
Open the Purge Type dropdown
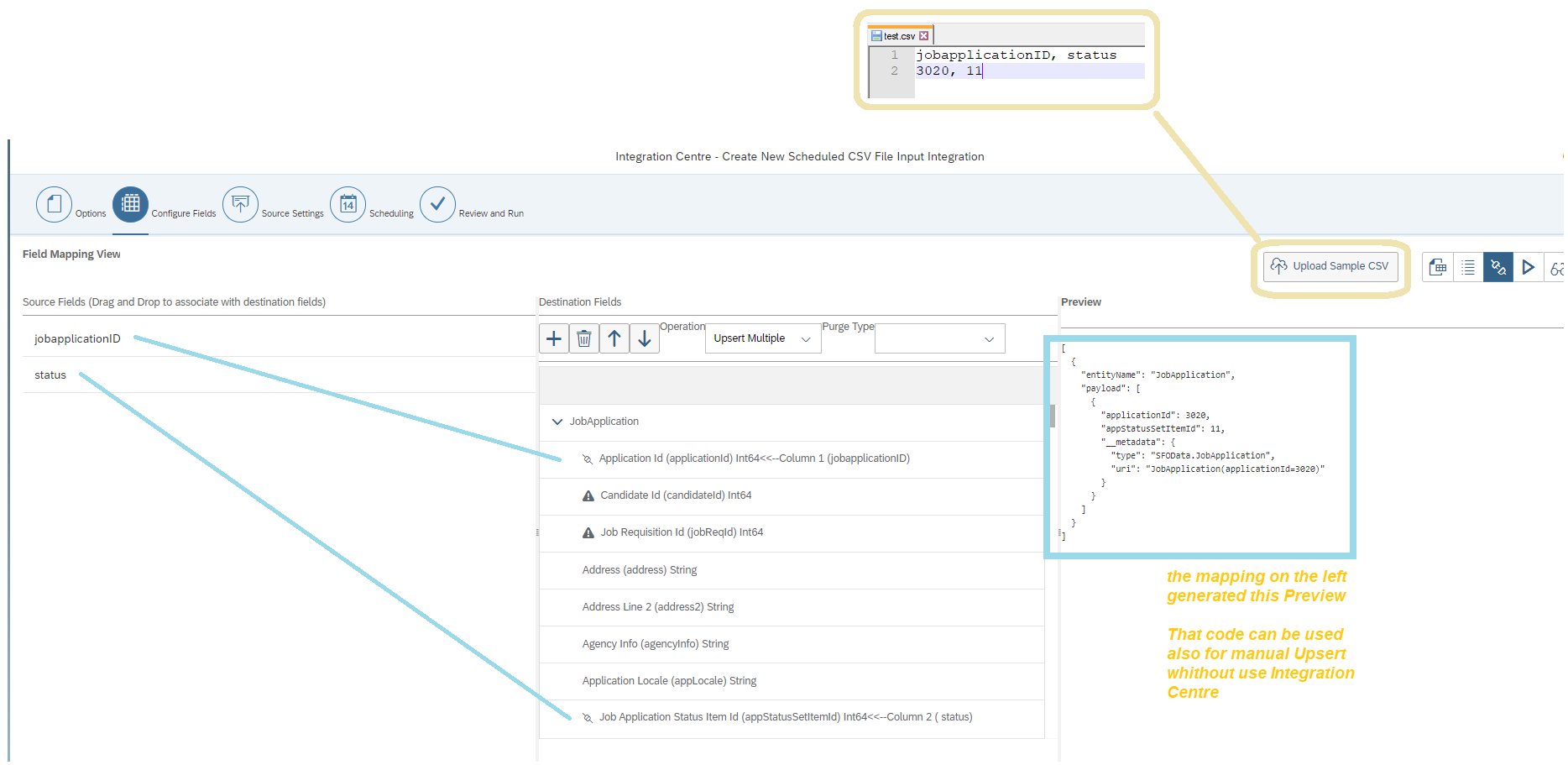click(x=940, y=338)
